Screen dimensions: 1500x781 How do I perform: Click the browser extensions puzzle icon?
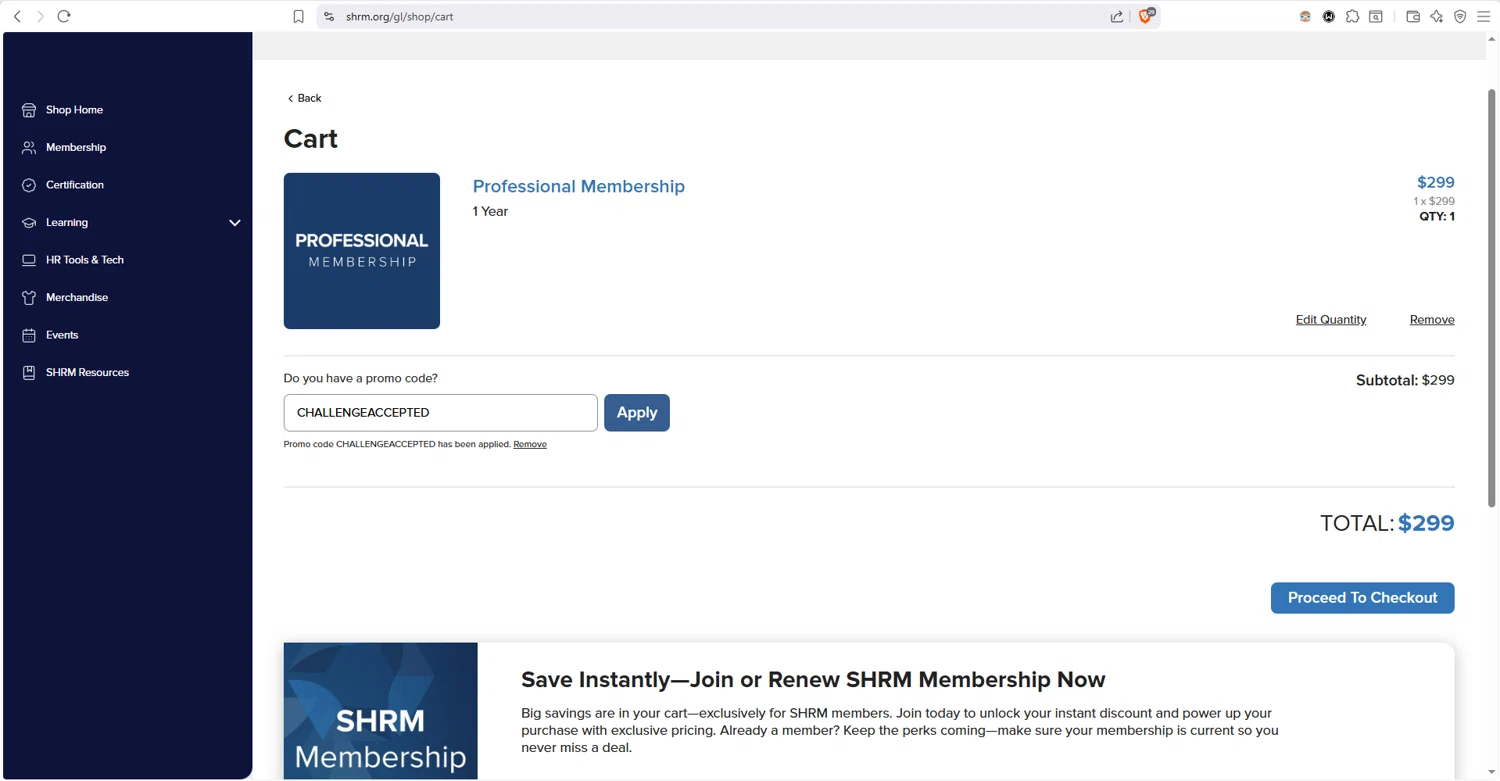pos(1352,16)
